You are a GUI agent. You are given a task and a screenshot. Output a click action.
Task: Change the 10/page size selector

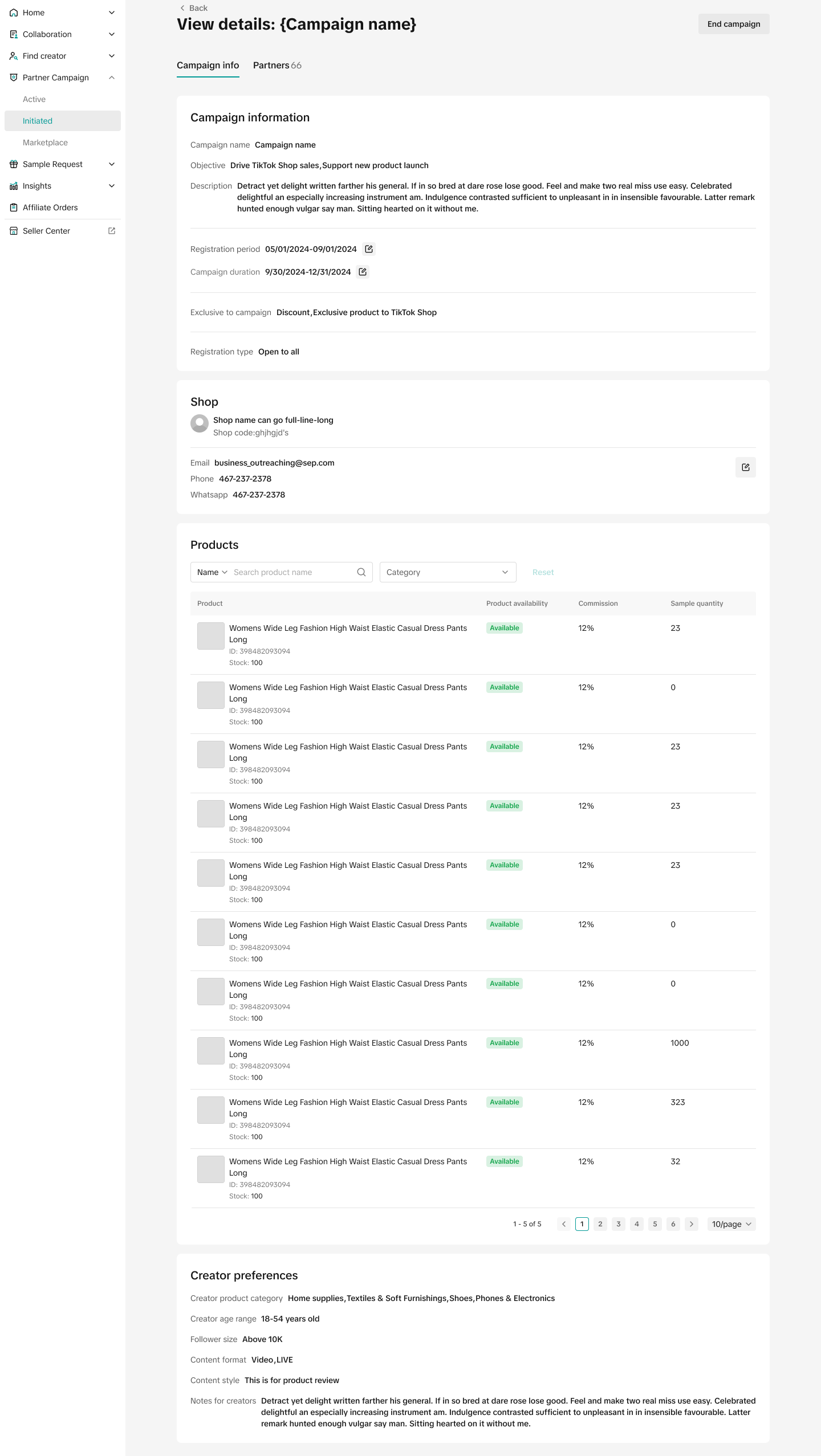(x=731, y=1224)
